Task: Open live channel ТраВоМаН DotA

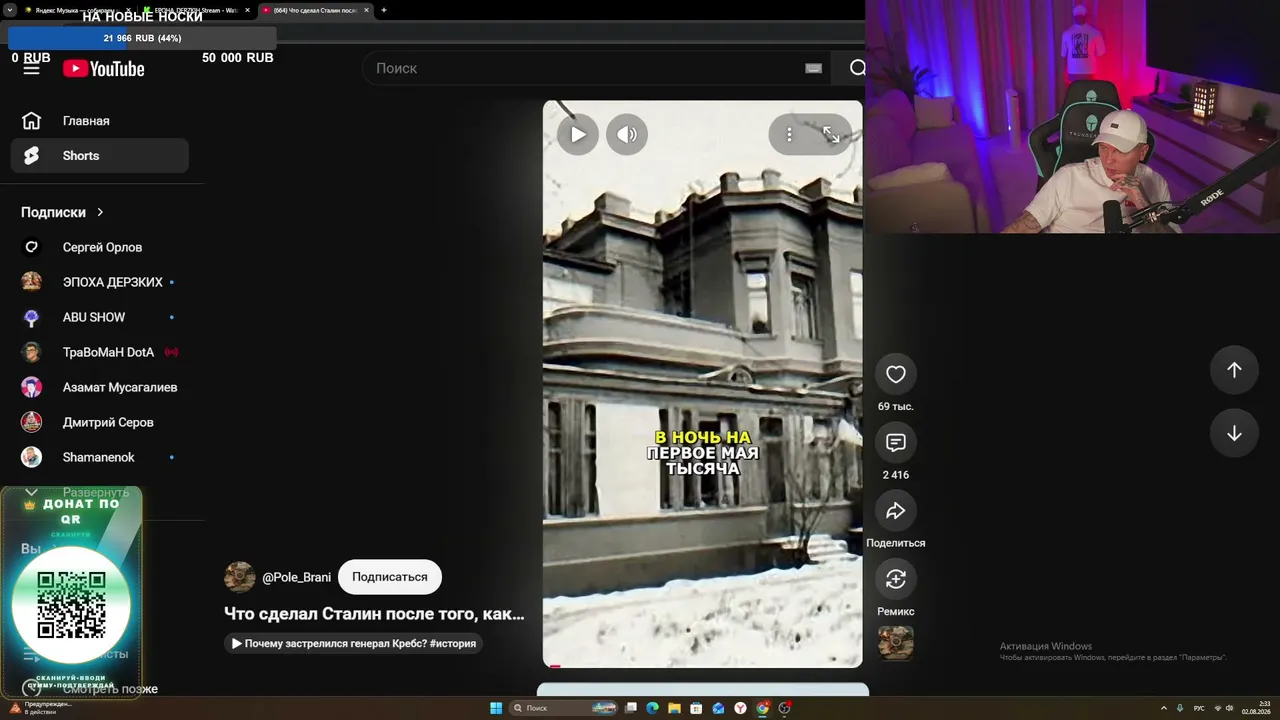Action: click(x=100, y=352)
